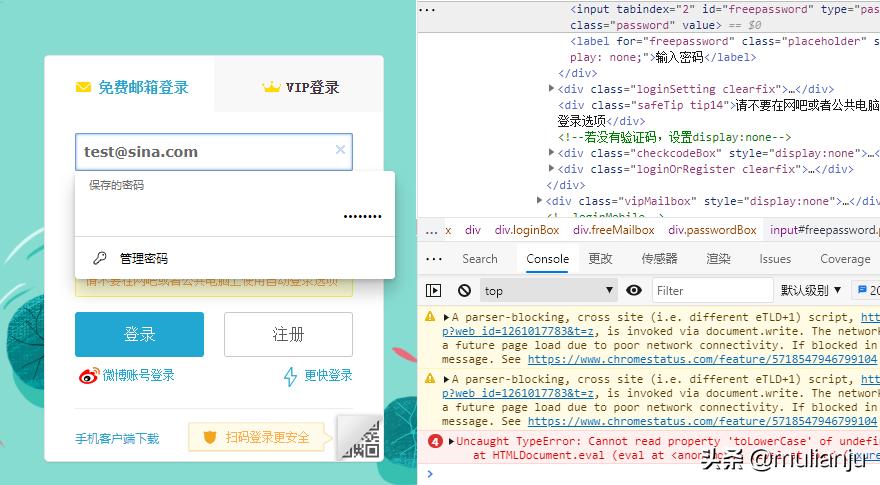880x485 pixels.
Task: Open first p?web_id=1261017783 script link
Action: [x=517, y=331]
